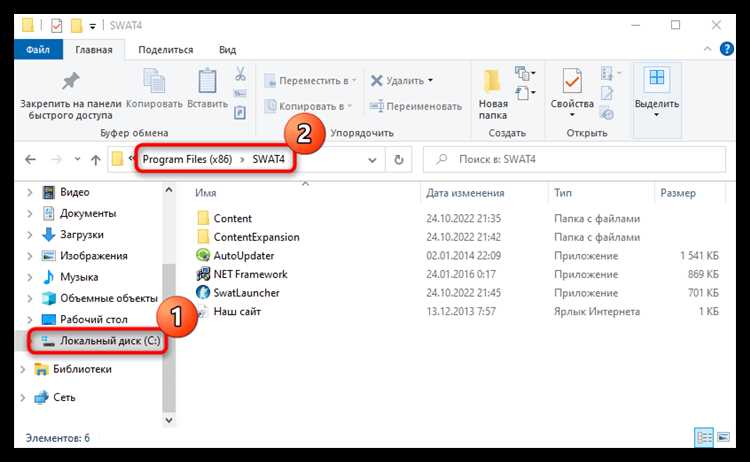Screen dimensions: 750x462
Task: Open the address bar history dropdown
Action: pos(372,160)
